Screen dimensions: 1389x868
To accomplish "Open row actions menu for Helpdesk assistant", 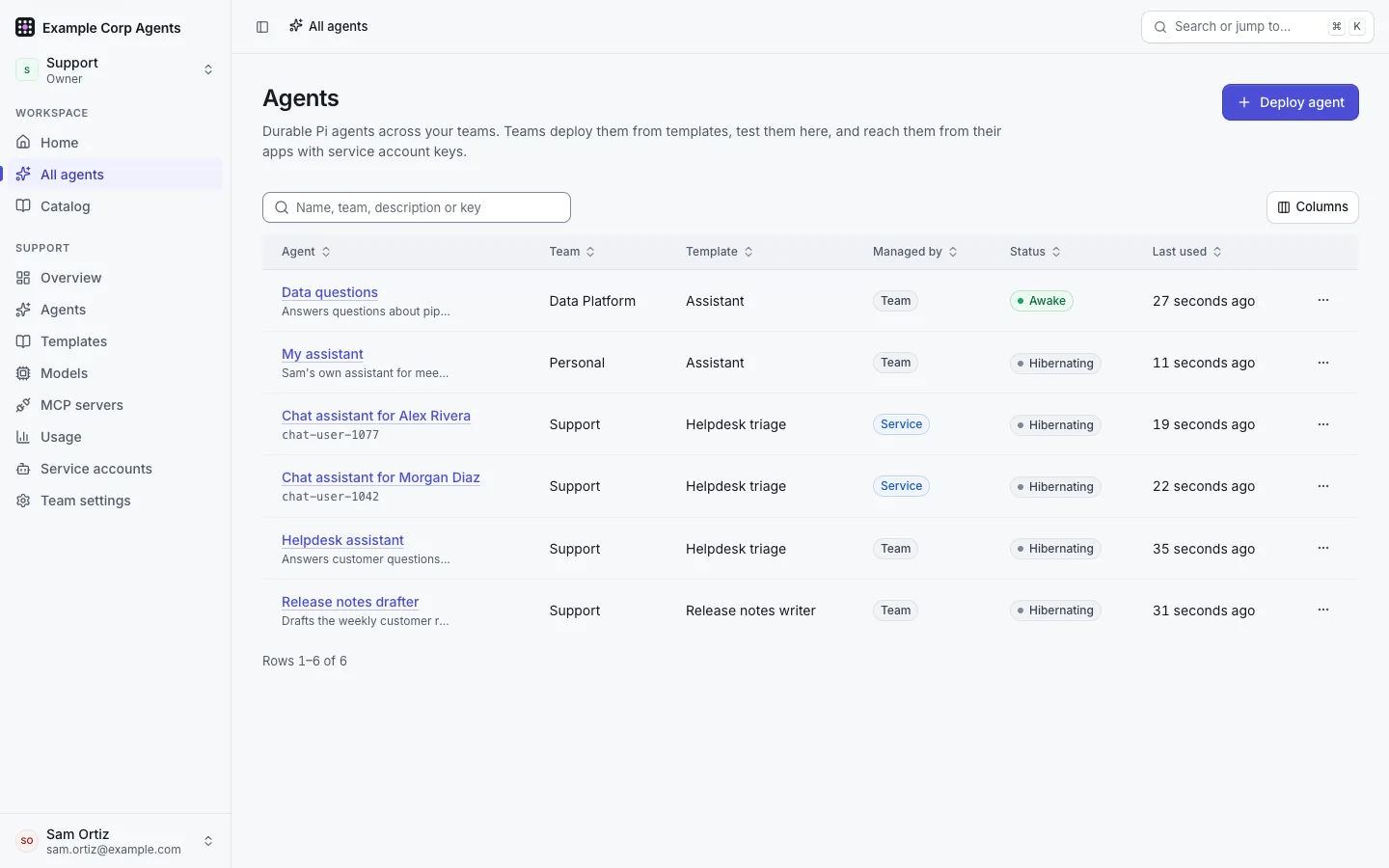I will [x=1323, y=549].
